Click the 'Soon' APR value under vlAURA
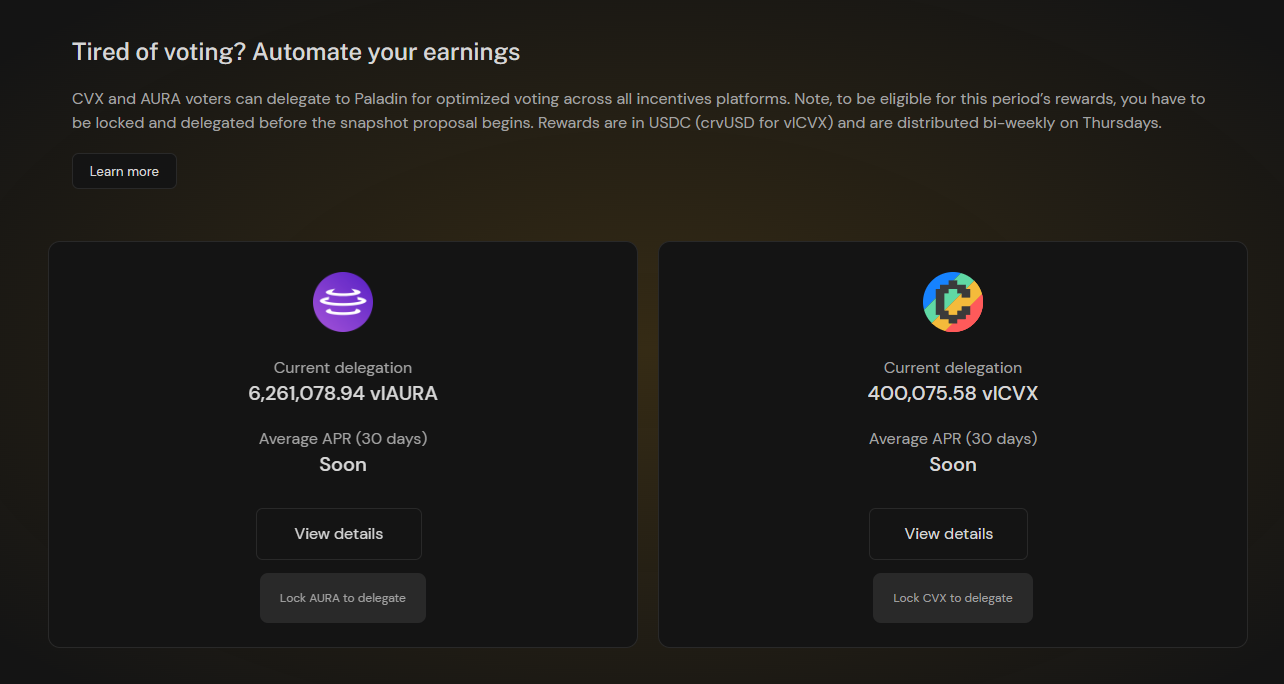Screen dimensions: 1284x684 tap(343, 465)
